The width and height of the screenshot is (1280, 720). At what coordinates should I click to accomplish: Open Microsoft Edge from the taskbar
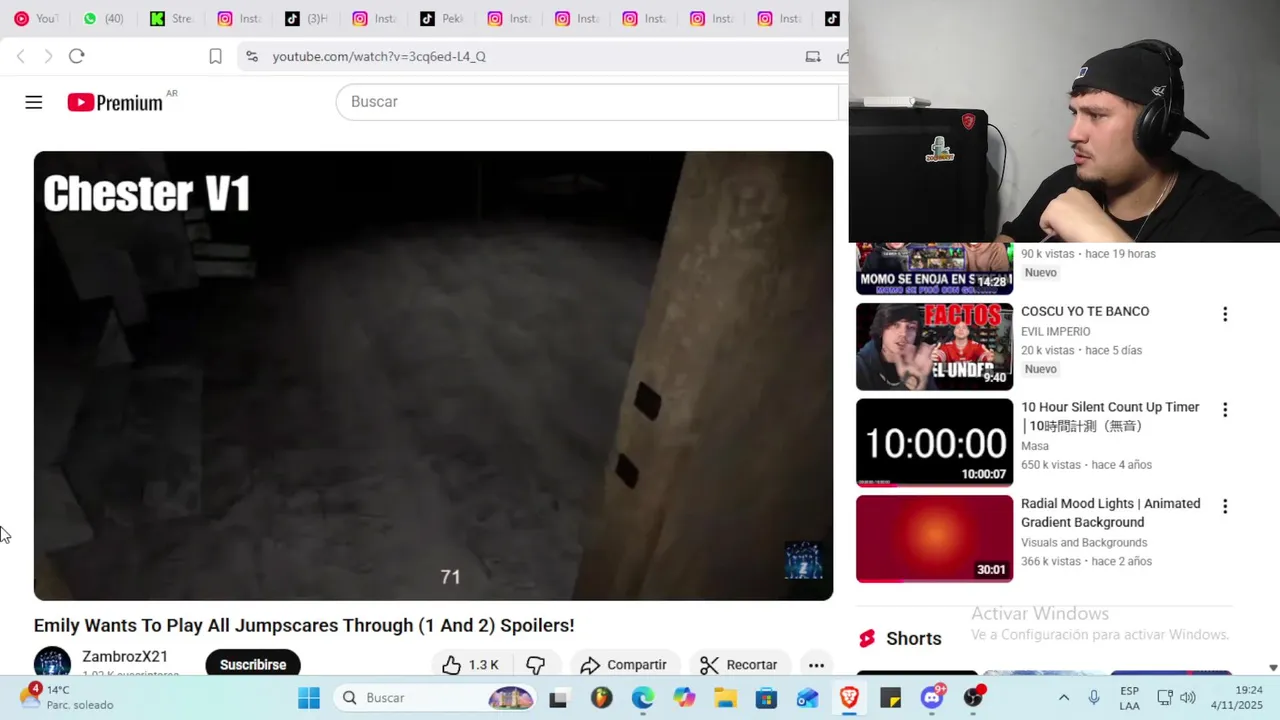(x=642, y=697)
